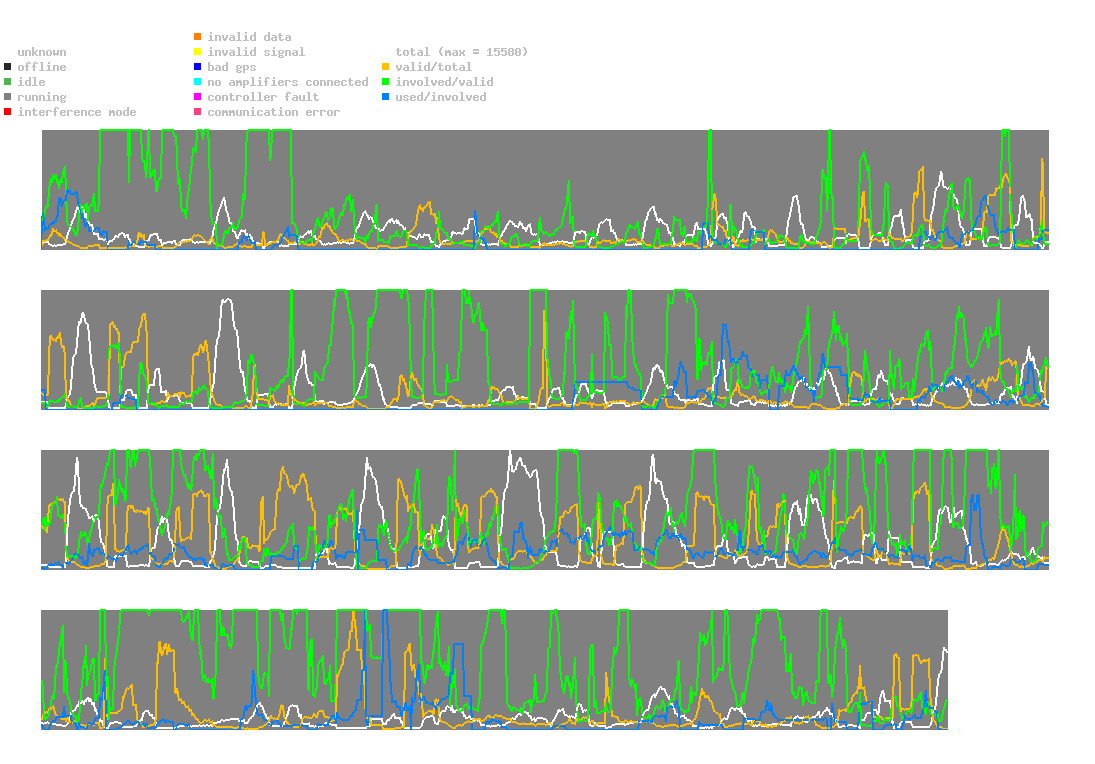Viewport: 1095px width, 764px height.
Task: Click the cyan no amplifiers connected swatch
Action: (198, 82)
